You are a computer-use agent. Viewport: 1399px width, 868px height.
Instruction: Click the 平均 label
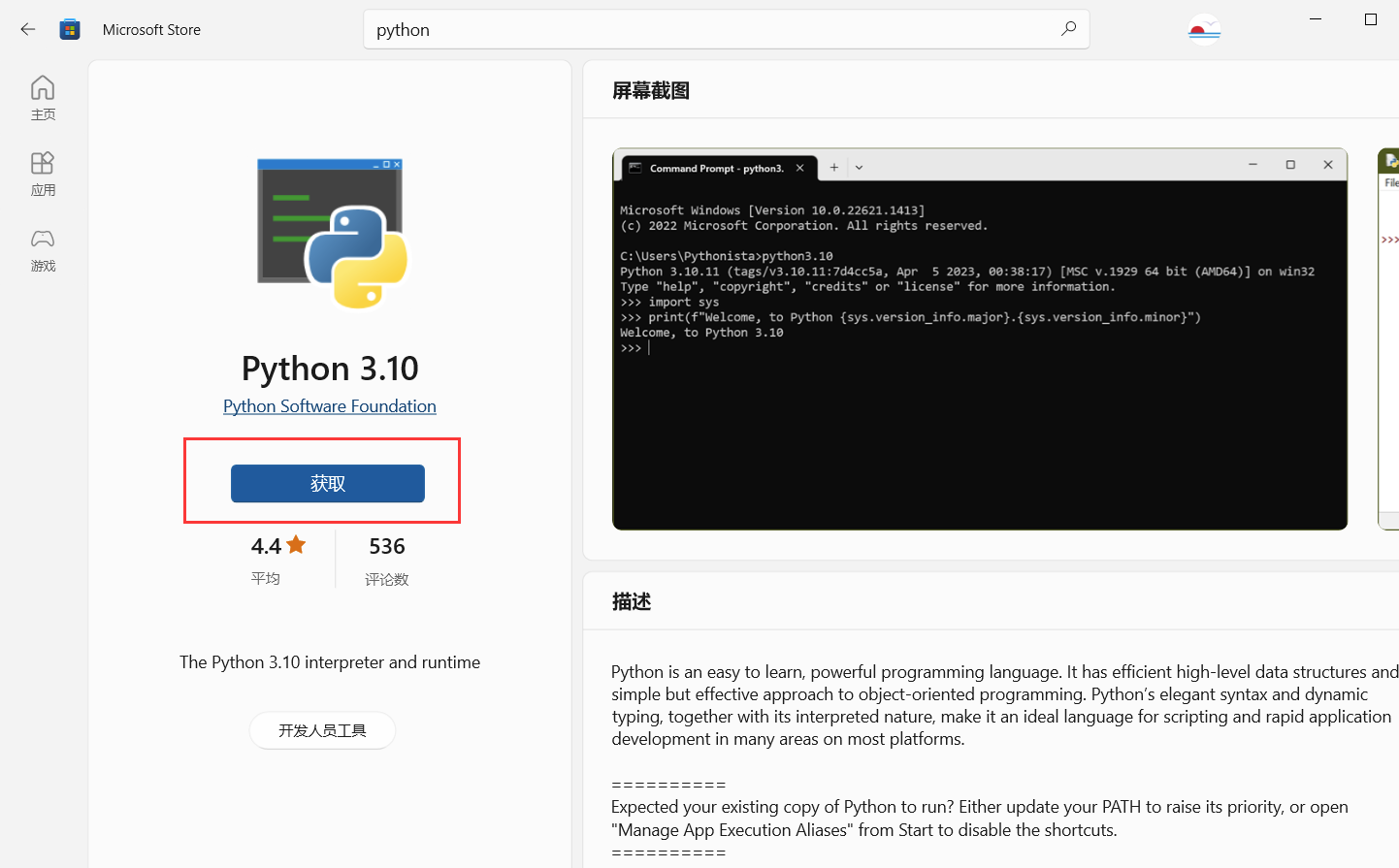[266, 578]
